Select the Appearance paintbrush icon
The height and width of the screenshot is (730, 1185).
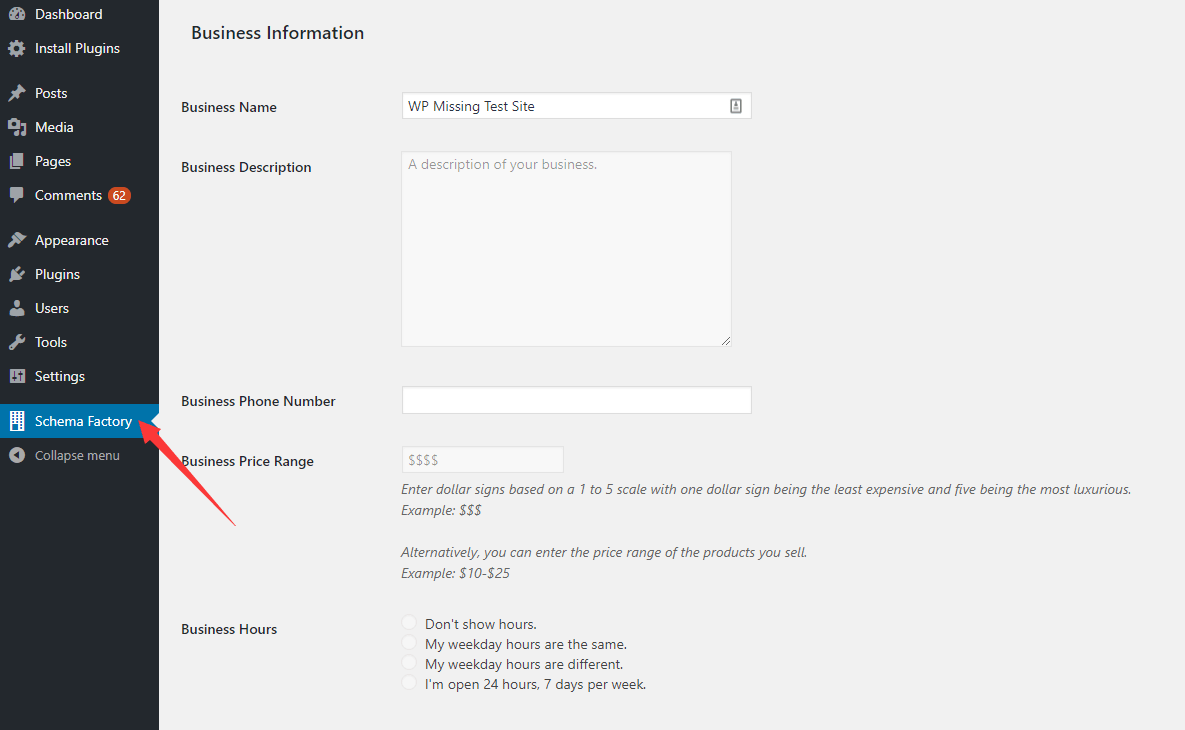16,240
